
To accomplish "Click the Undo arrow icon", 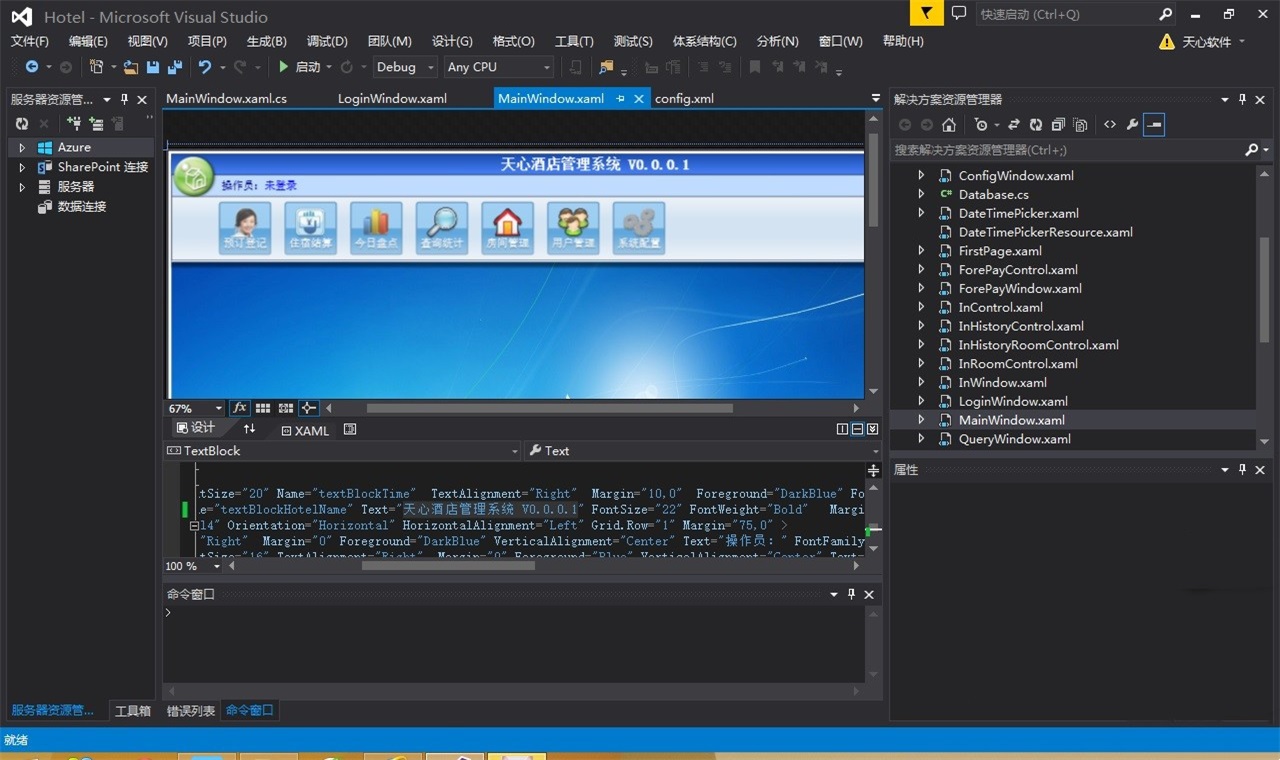I will point(204,67).
